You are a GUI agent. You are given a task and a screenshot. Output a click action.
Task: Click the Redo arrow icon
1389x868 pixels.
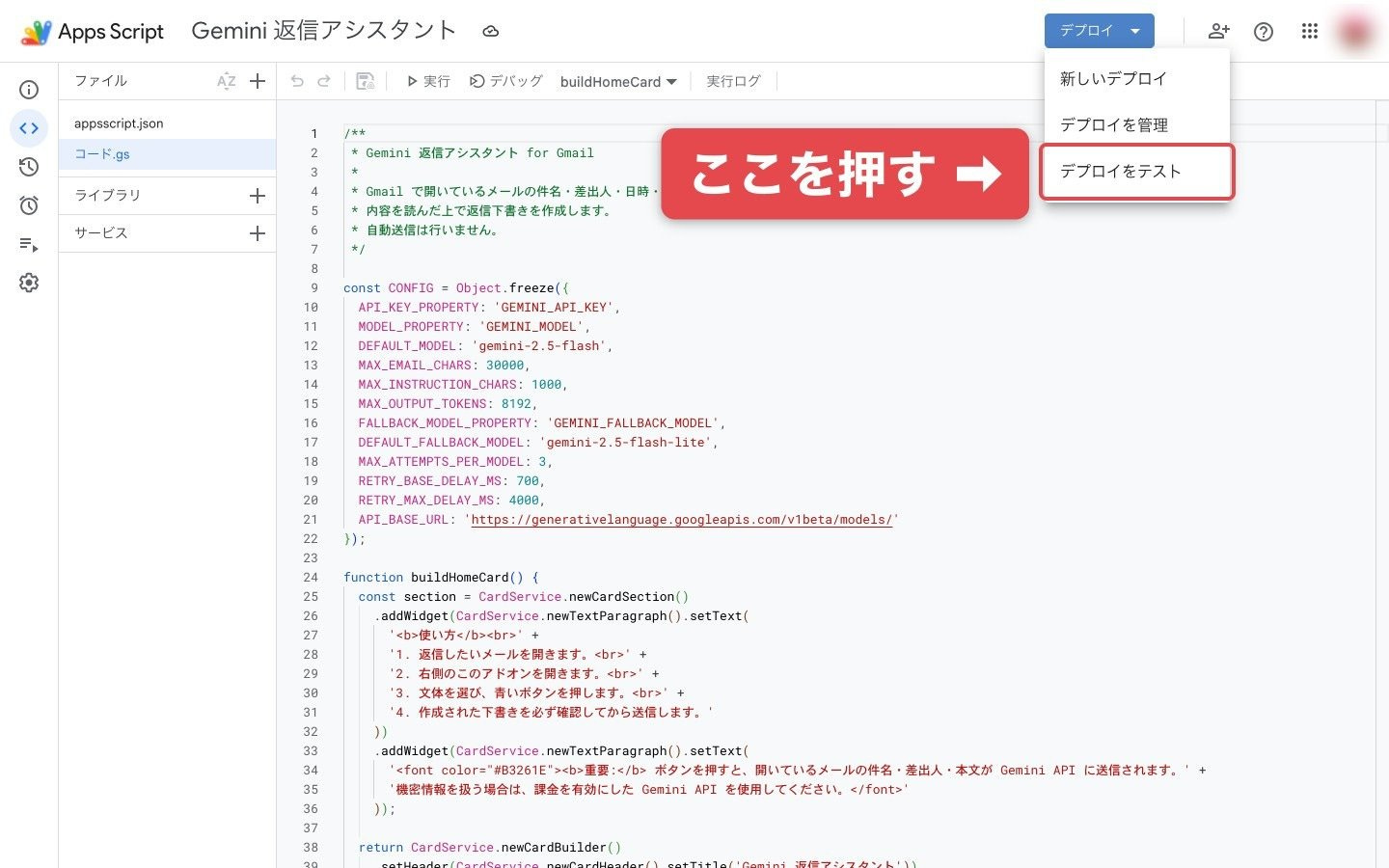(324, 81)
